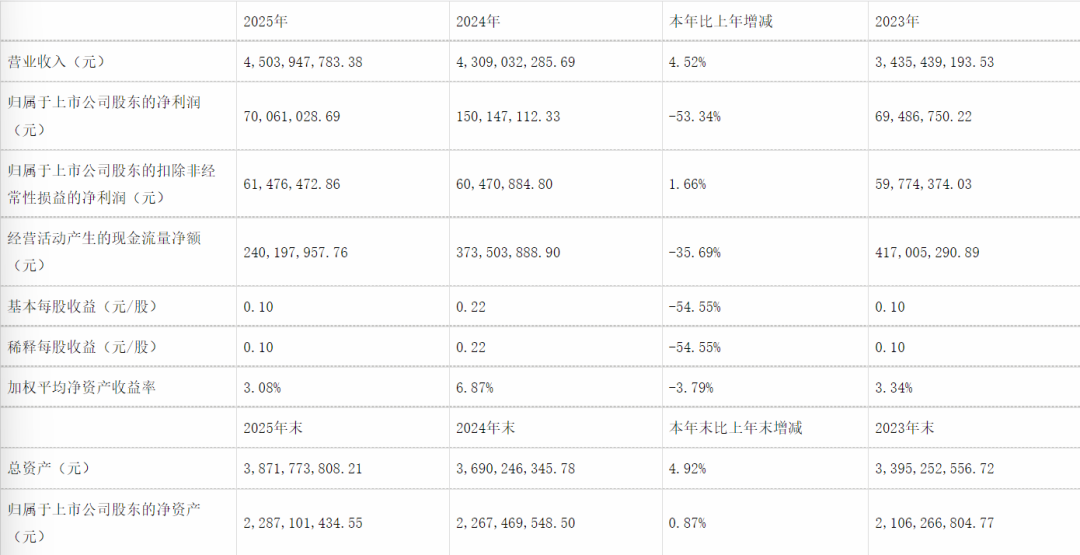Click the 2025 revenue value 4,503,947,783.38

pyautogui.click(x=303, y=62)
